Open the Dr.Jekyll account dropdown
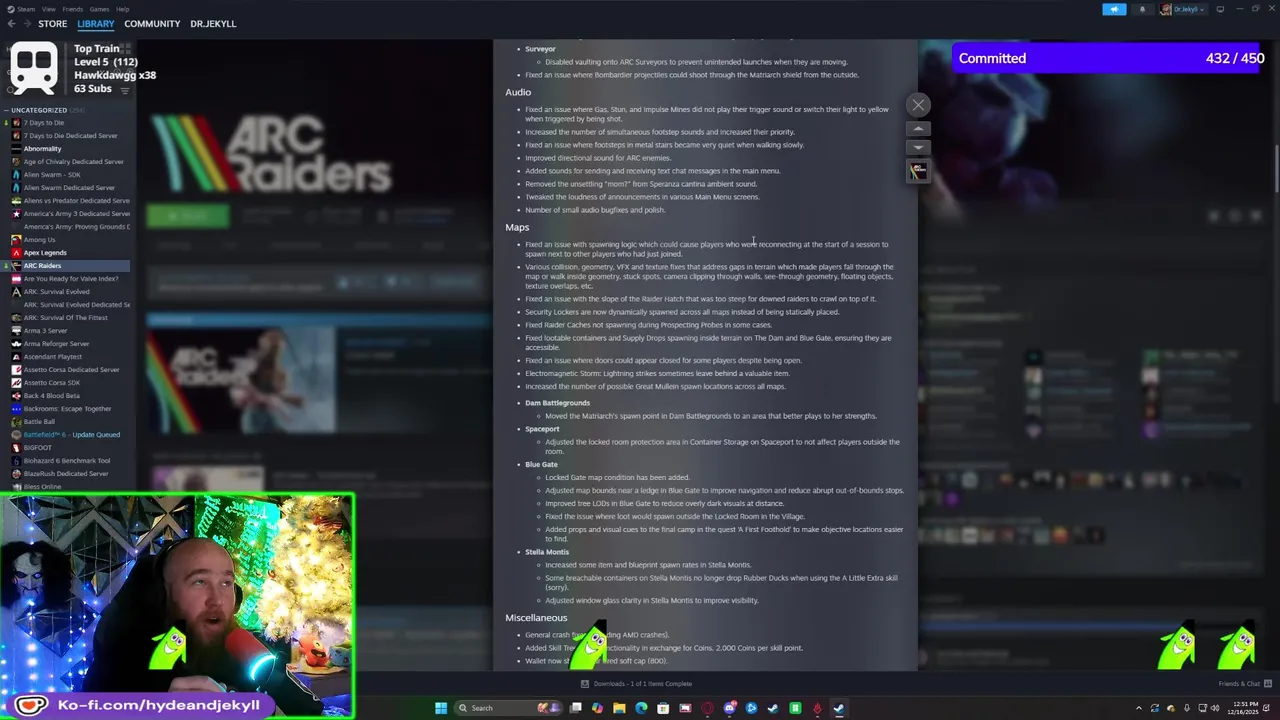The image size is (1280, 720). (x=1185, y=9)
